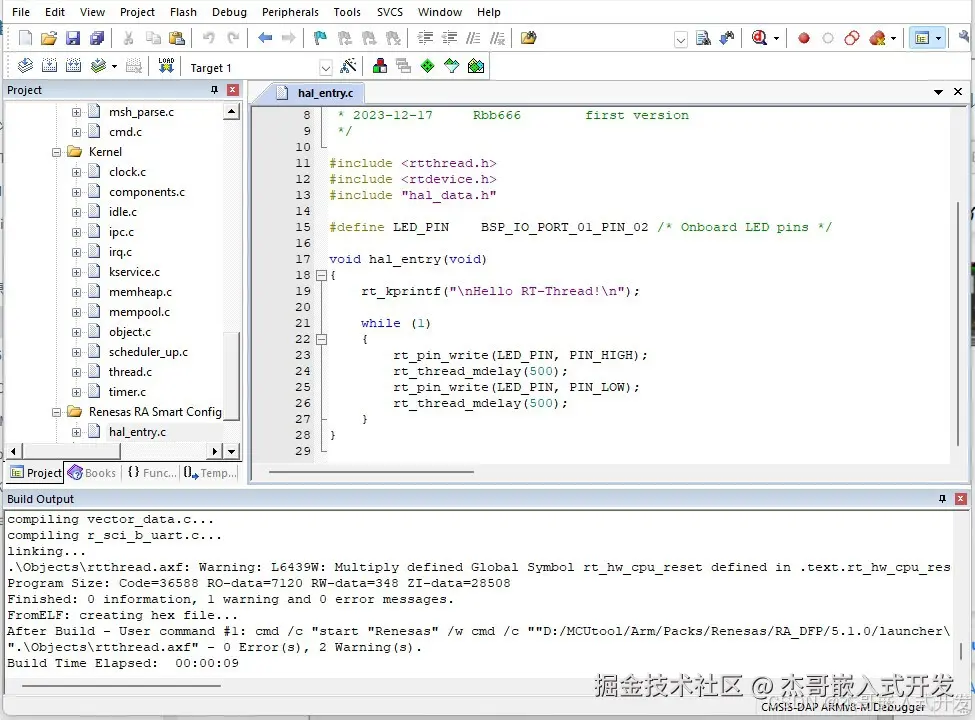Click the Translate file icon
This screenshot has height=720, width=975.
(x=25, y=65)
